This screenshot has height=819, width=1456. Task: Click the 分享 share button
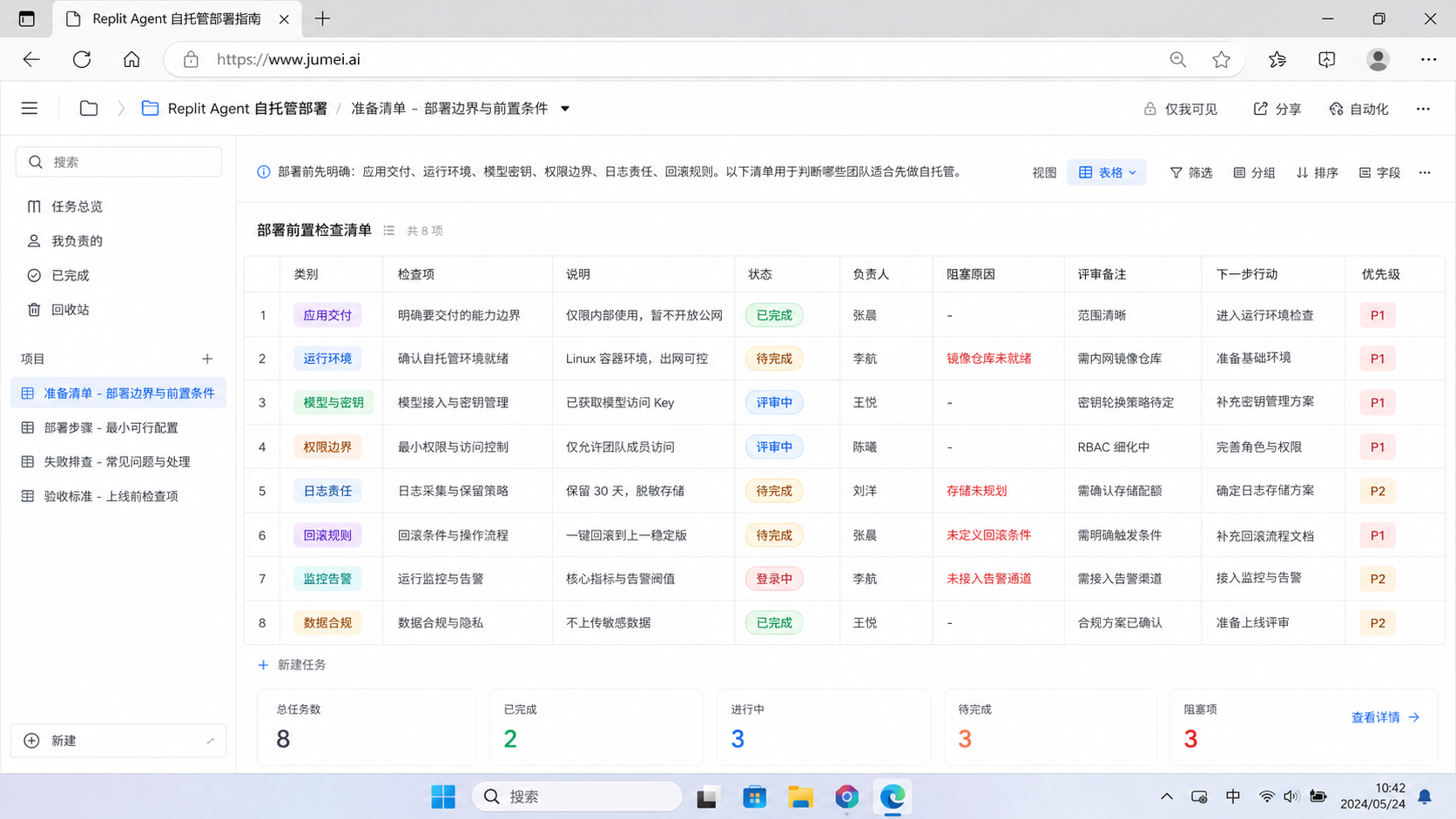pos(1277,109)
